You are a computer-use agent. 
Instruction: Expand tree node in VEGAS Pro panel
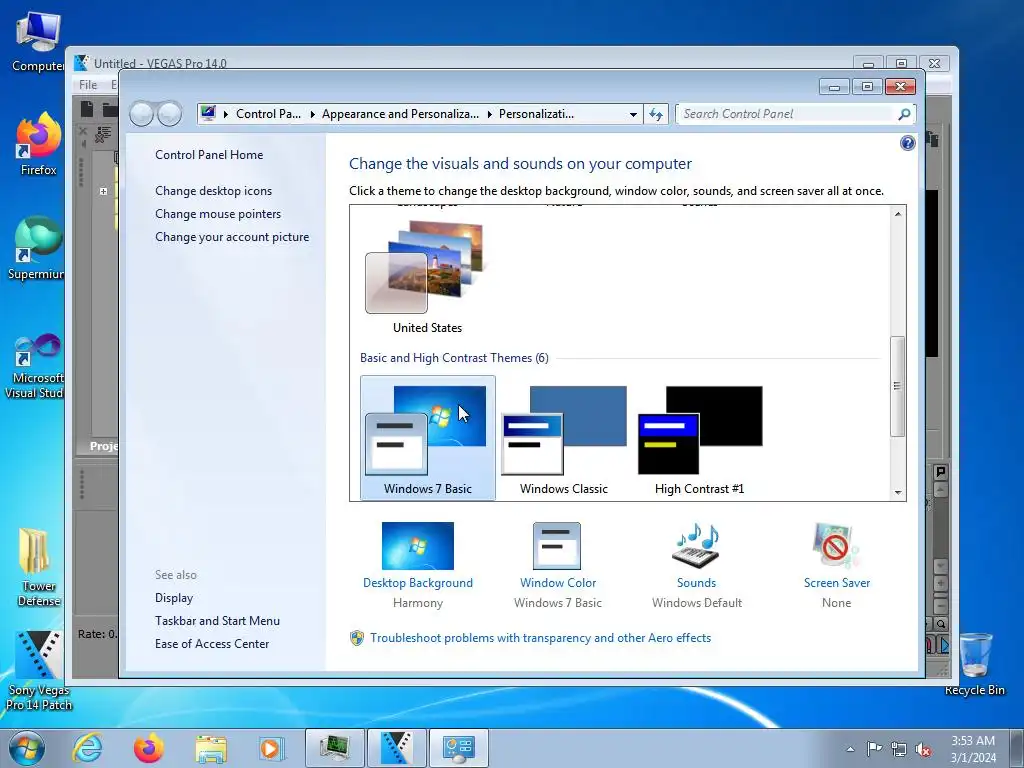103,191
